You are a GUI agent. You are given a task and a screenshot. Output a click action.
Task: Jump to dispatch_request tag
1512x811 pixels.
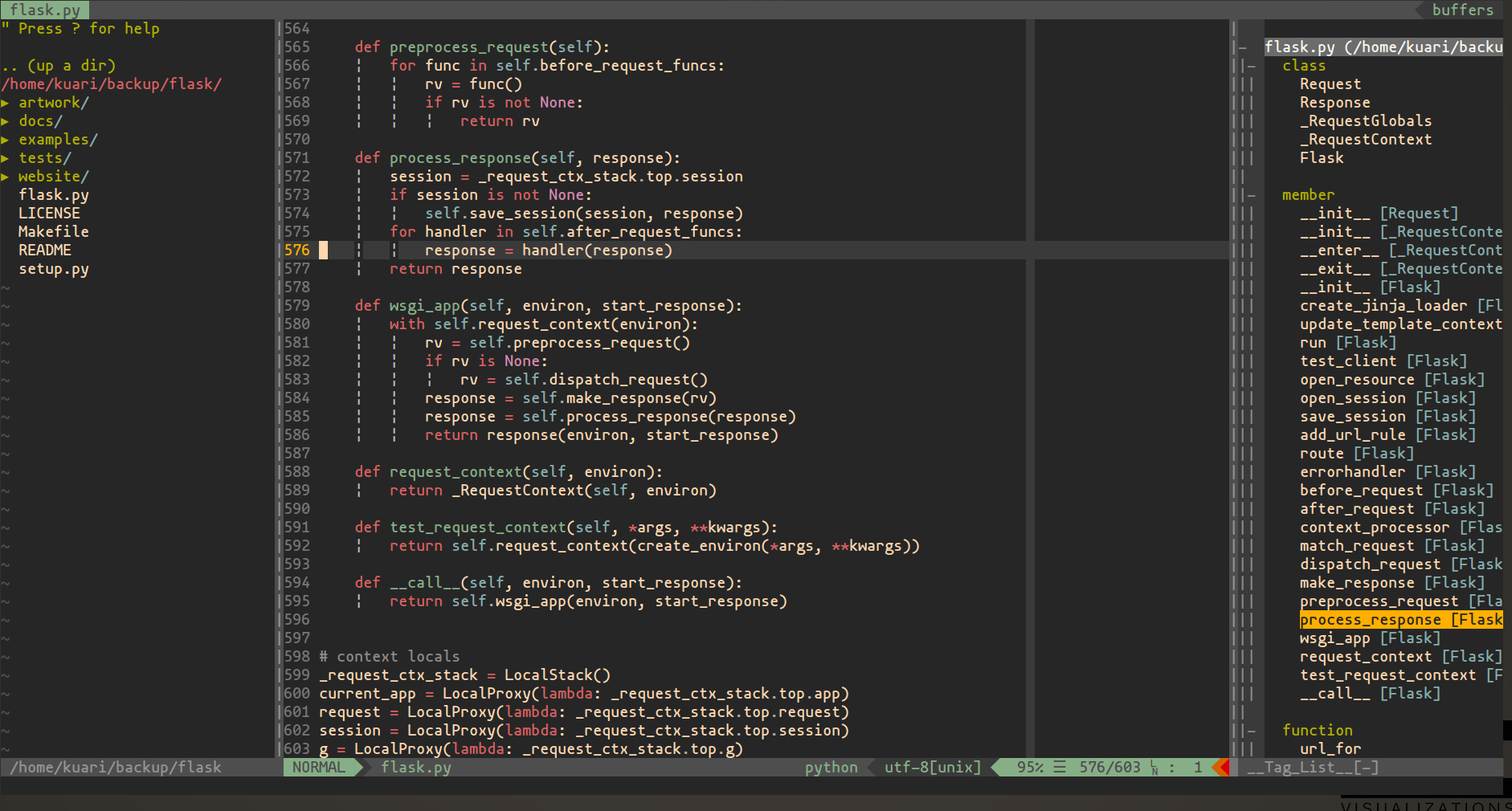point(1401,564)
